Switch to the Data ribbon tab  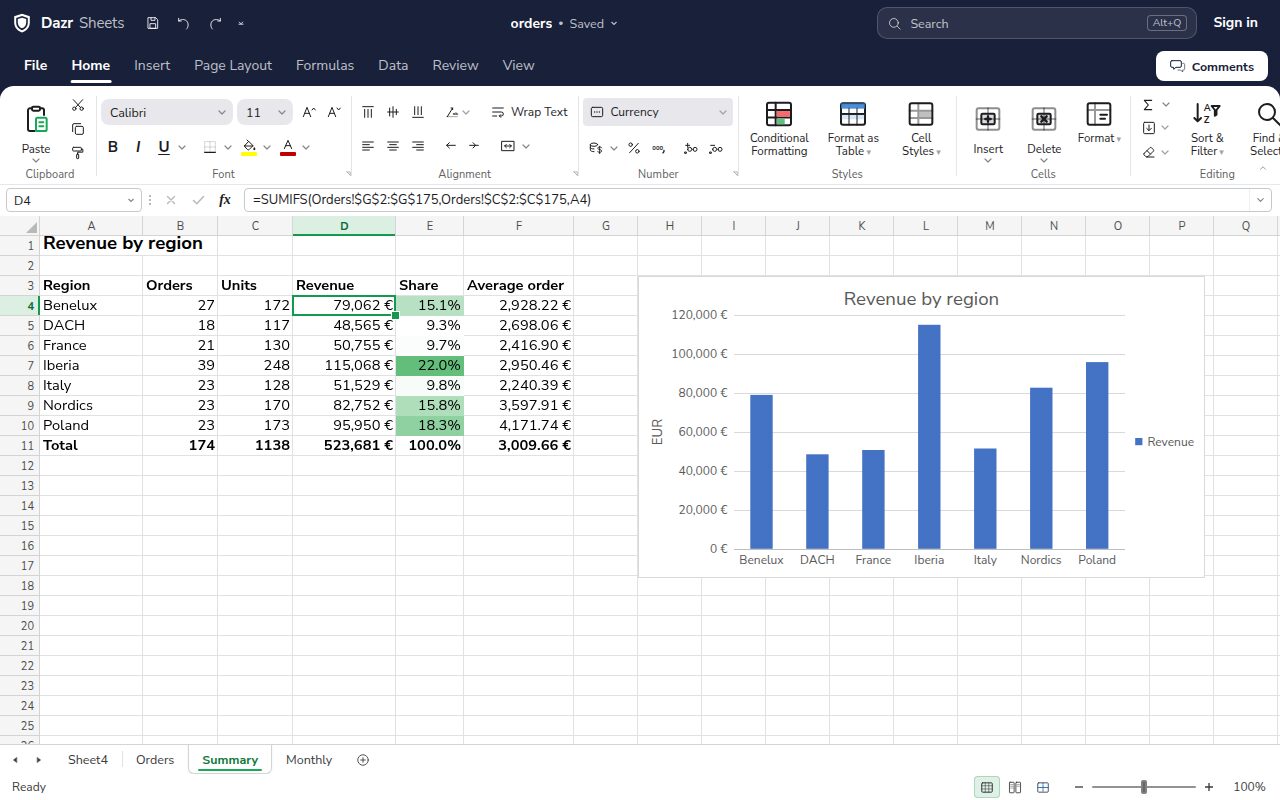[x=393, y=65]
